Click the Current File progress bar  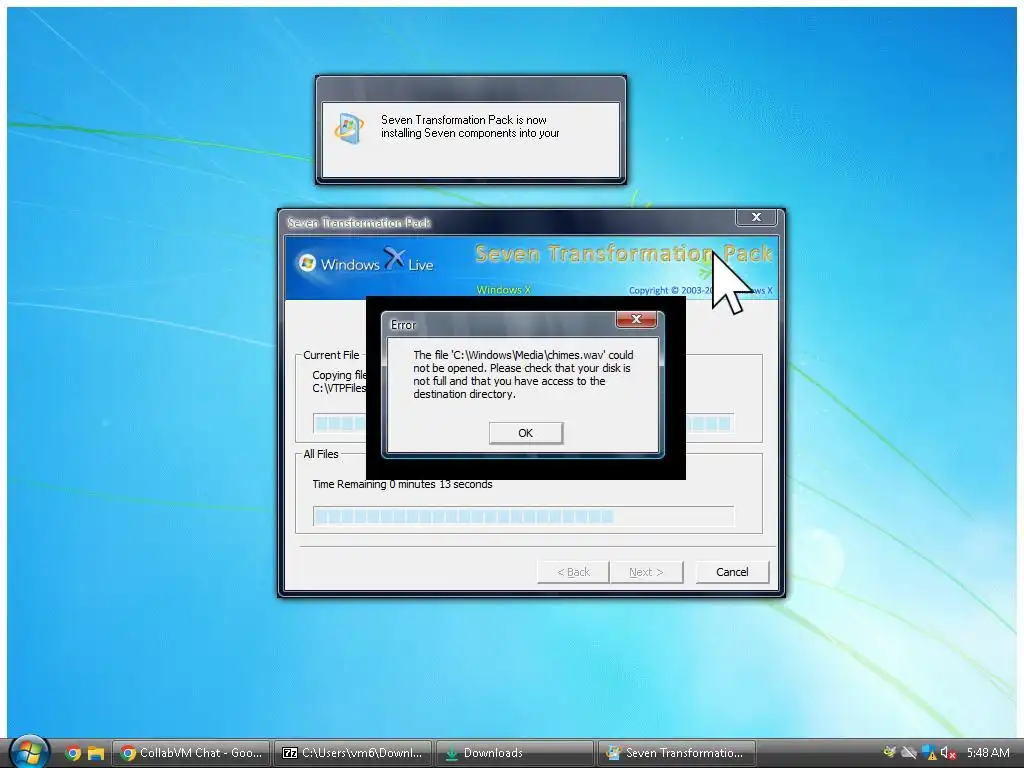523,423
